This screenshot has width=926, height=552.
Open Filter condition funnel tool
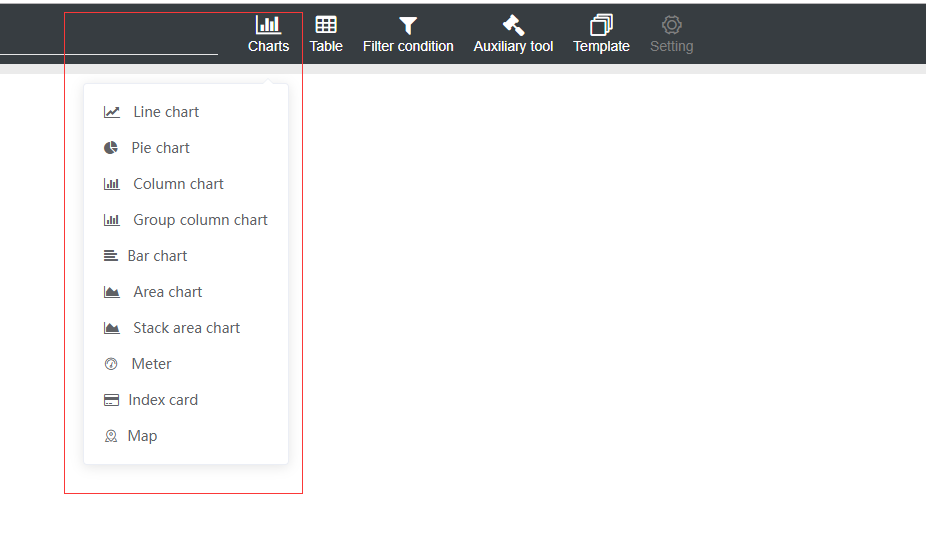(x=408, y=34)
